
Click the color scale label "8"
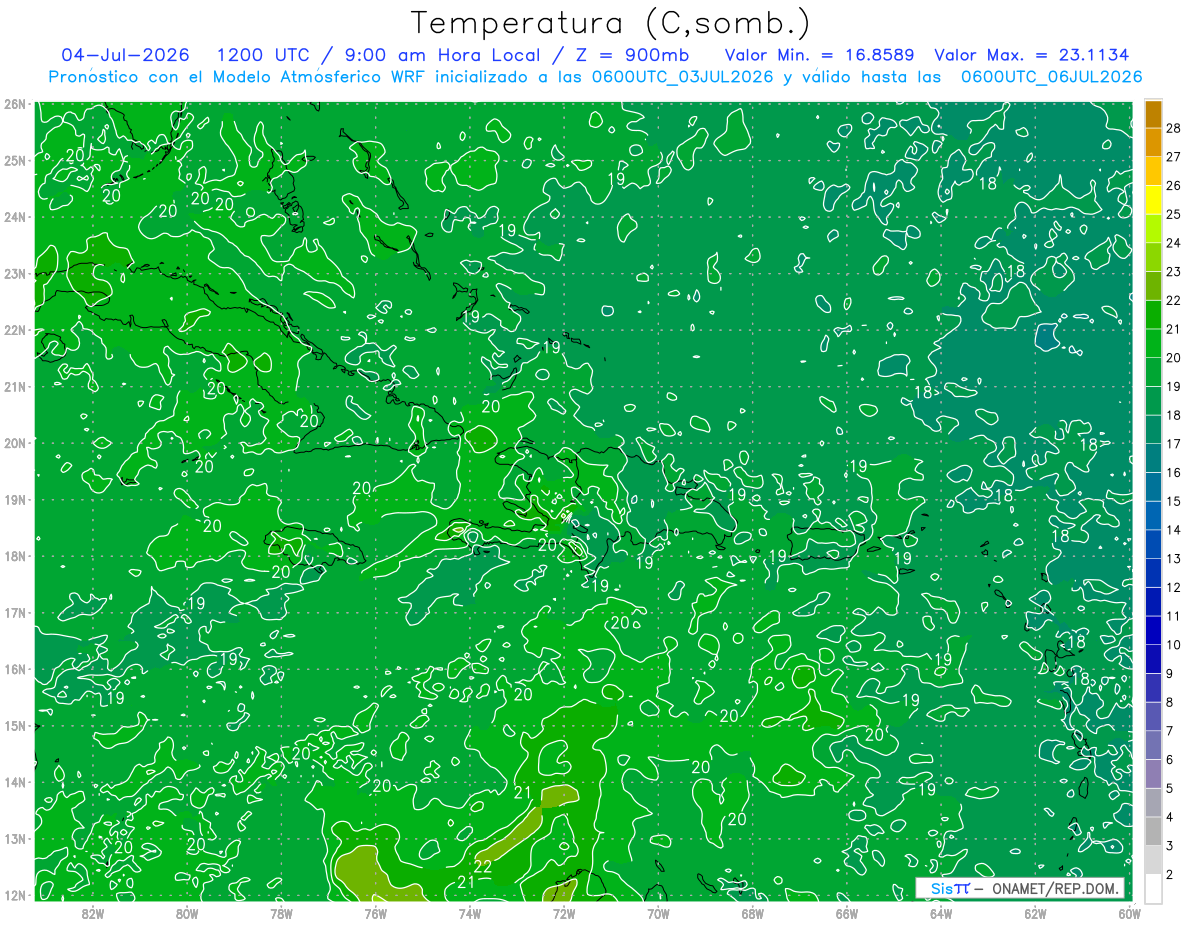[x=1170, y=702]
